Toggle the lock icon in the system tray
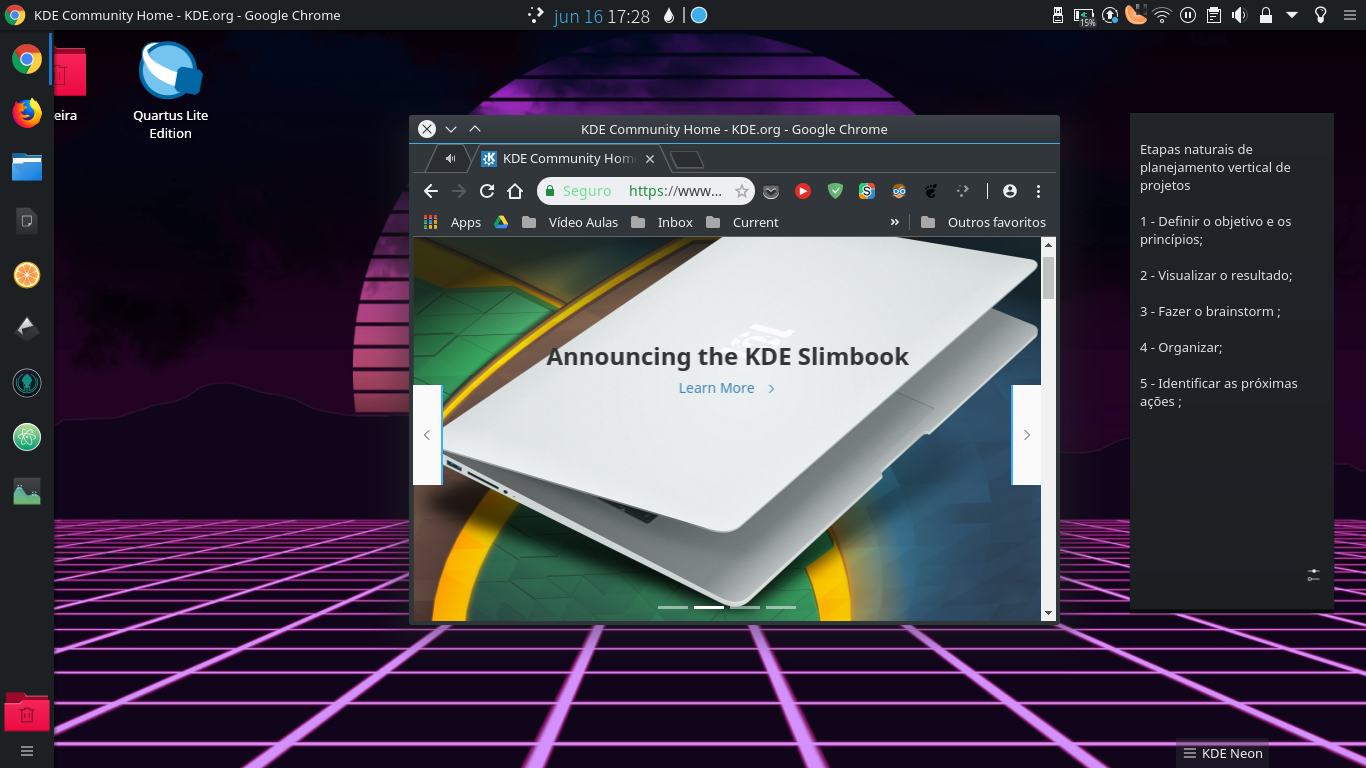 tap(1266, 15)
